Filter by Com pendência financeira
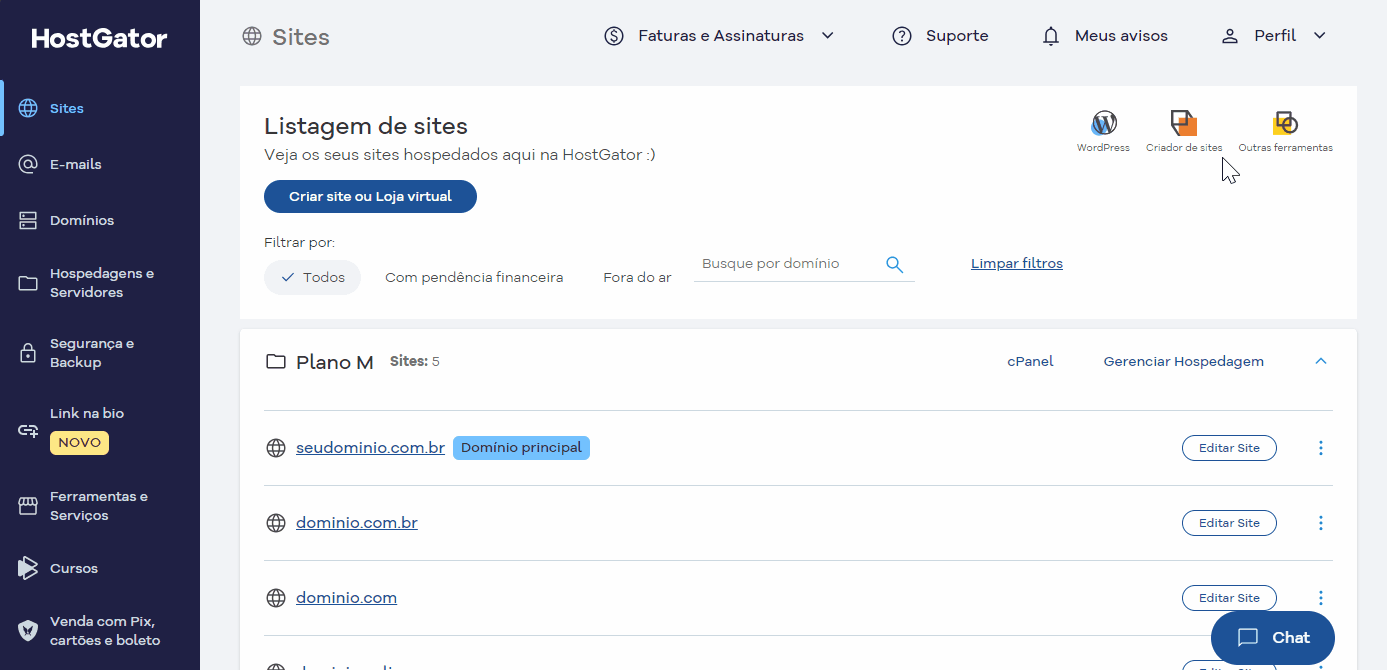 tap(474, 277)
